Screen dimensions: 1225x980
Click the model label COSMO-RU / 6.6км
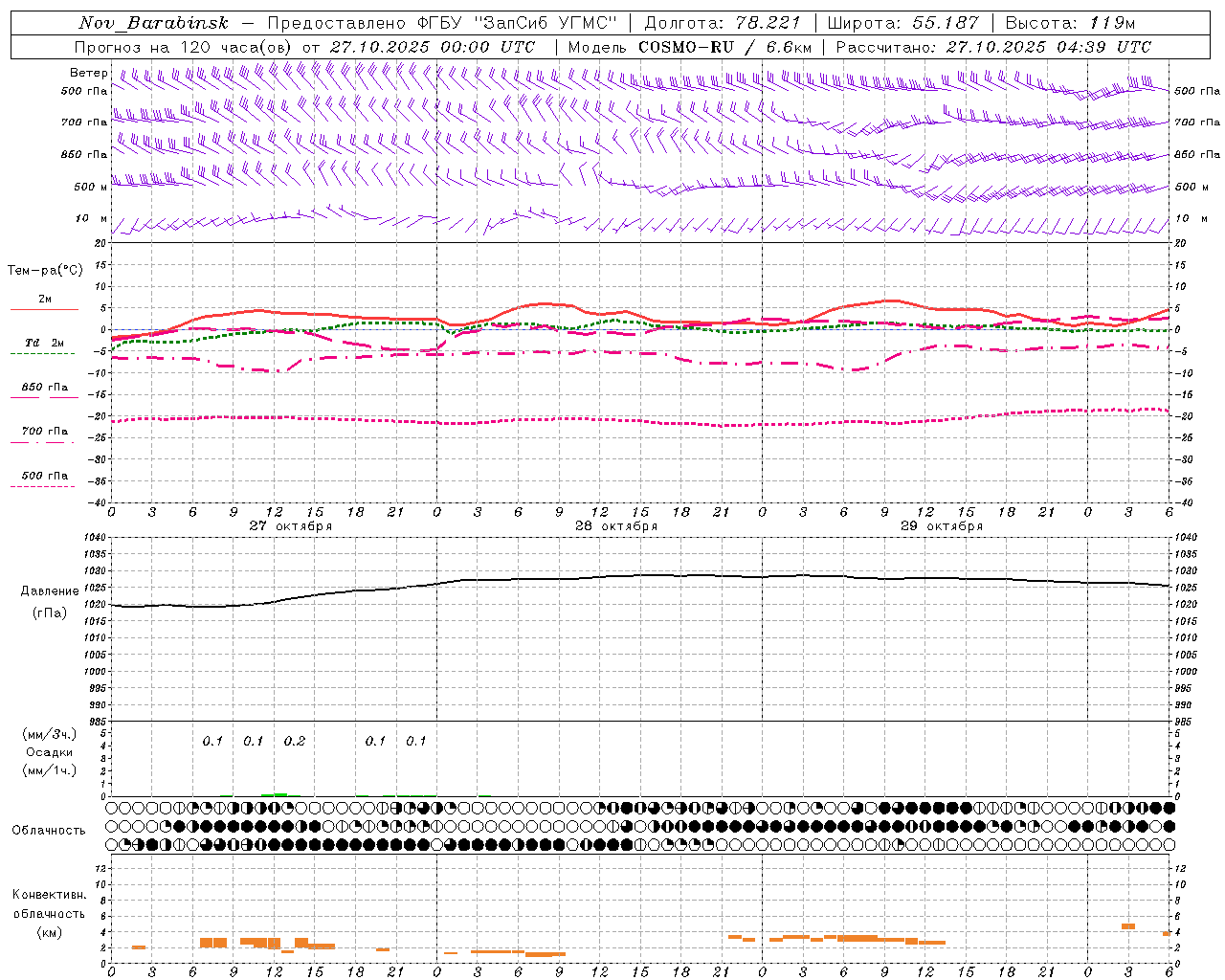pyautogui.click(x=725, y=47)
